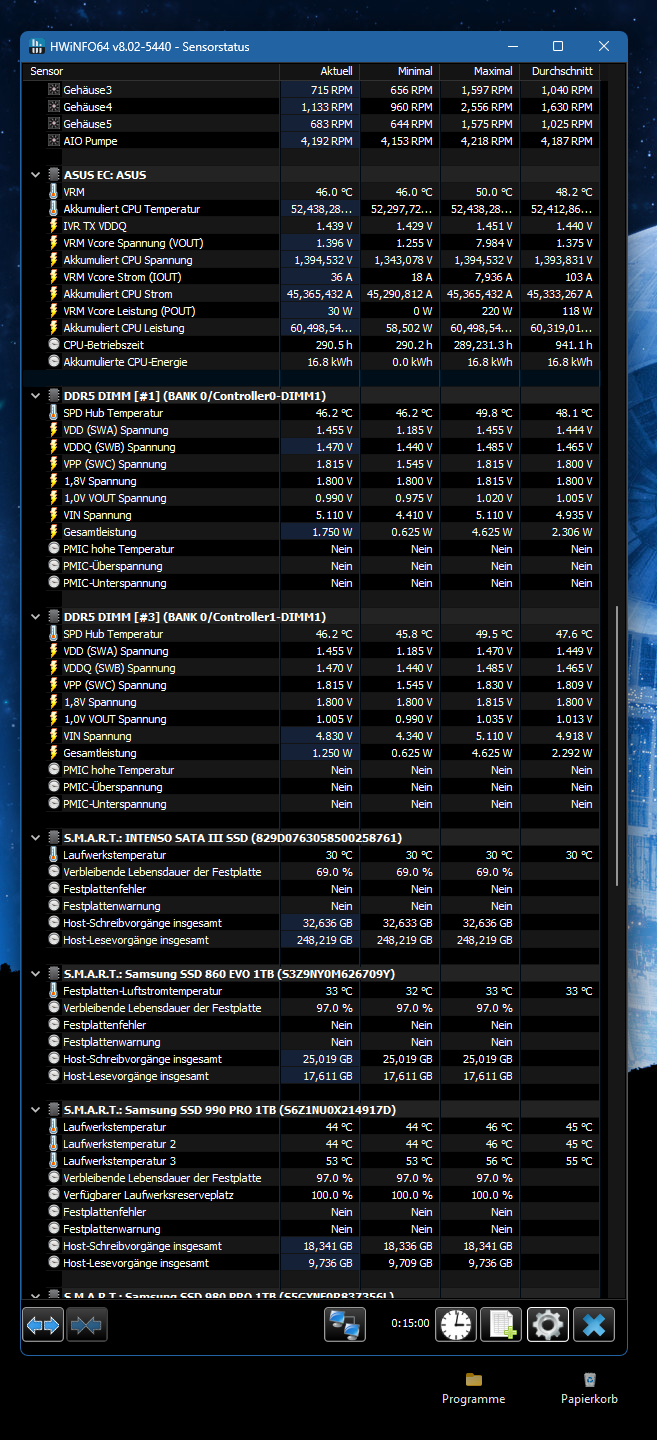Open the Papierkorb recycle bin
The width and height of the screenshot is (657, 1440).
pyautogui.click(x=589, y=1388)
